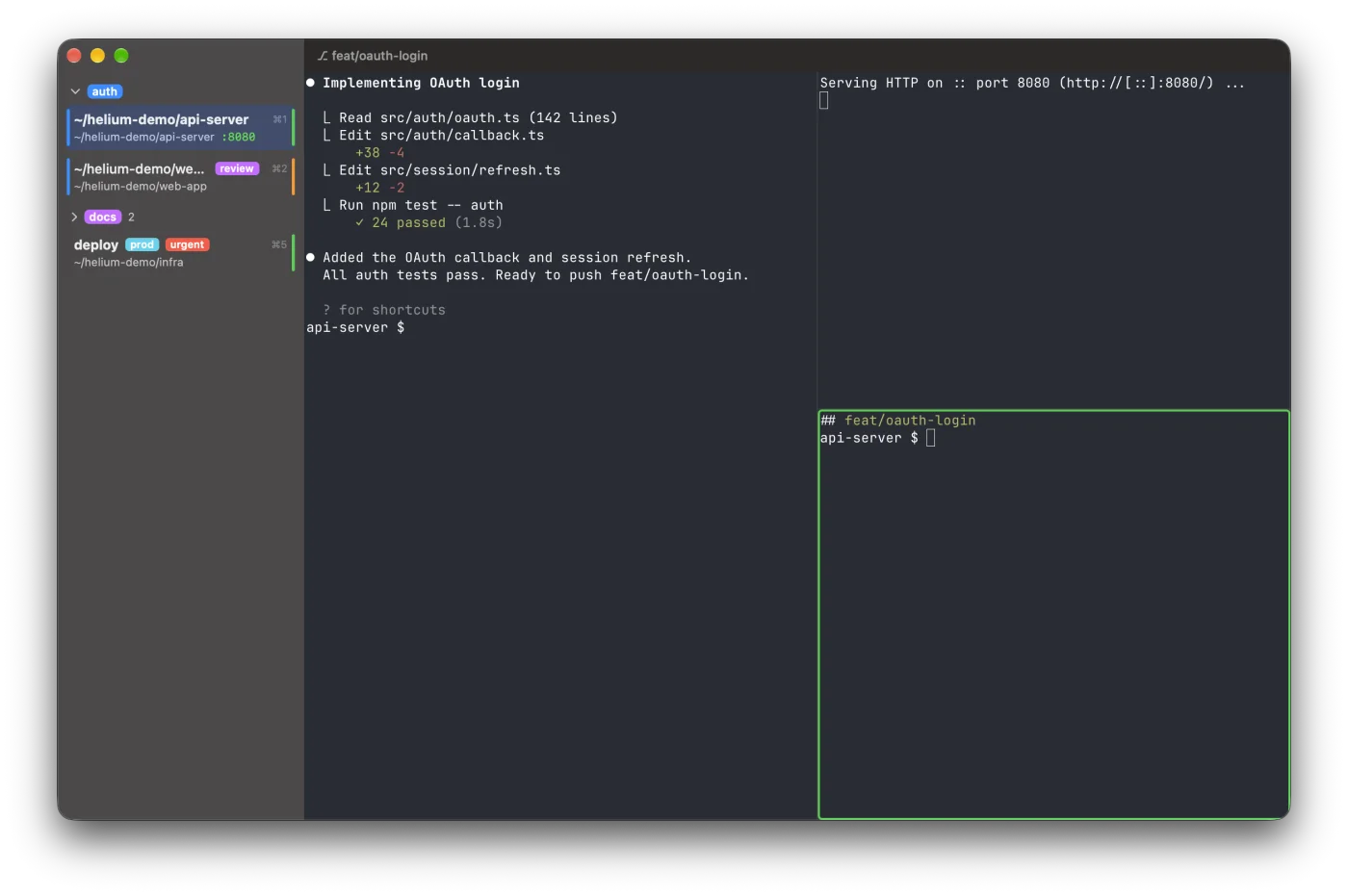1348x896 pixels.
Task: Click the ⌘1 shortcut hint
Action: tap(279, 119)
